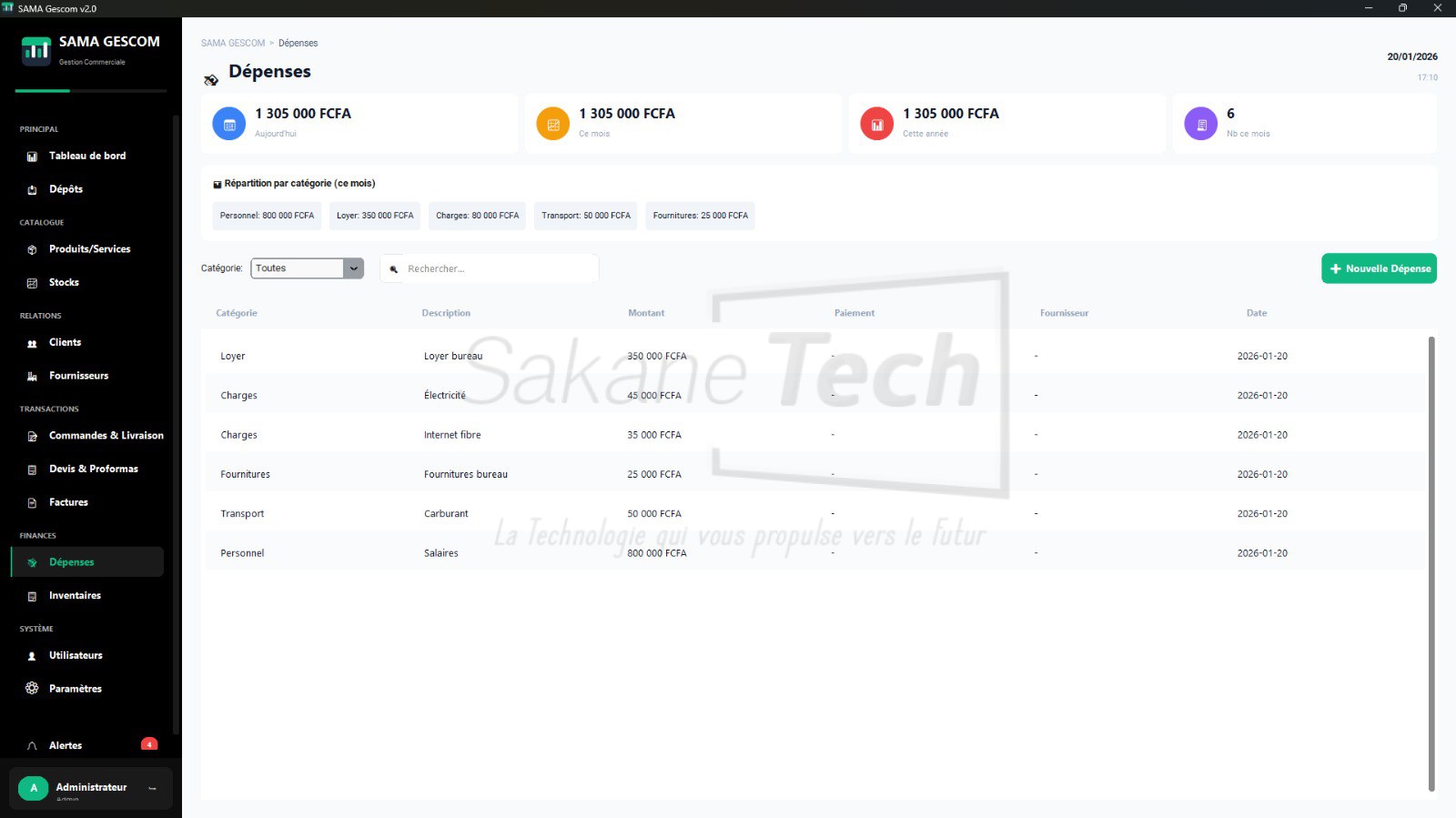Click the Alertes bell icon
Viewport: 1456px width, 818px height.
pos(32,746)
